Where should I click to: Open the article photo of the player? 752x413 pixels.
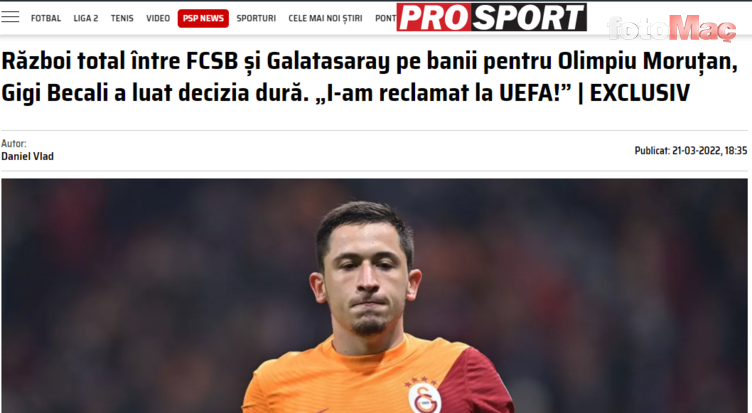374,295
